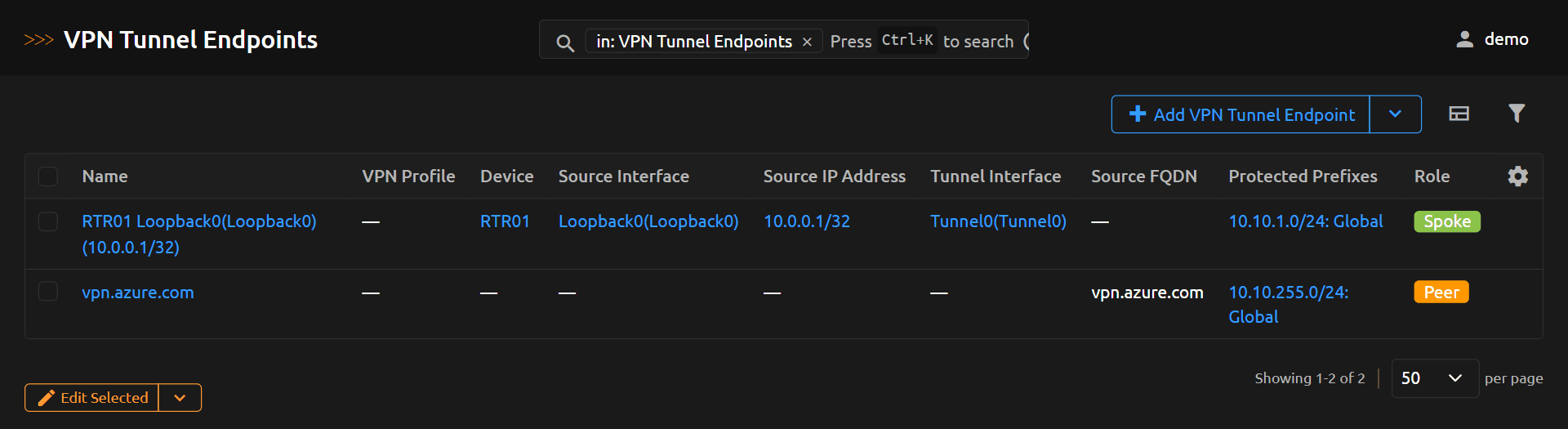Click the navigation expand arrows icon
This screenshot has height=429, width=1568.
(x=38, y=40)
